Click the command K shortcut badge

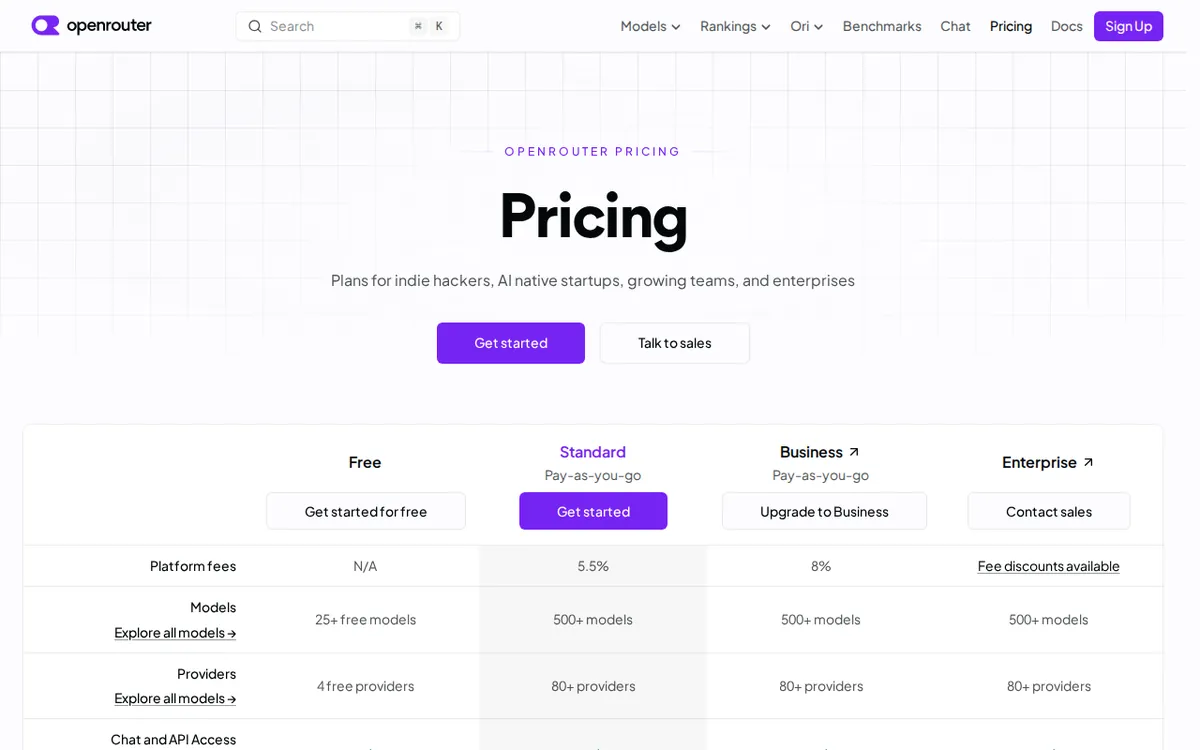point(429,26)
